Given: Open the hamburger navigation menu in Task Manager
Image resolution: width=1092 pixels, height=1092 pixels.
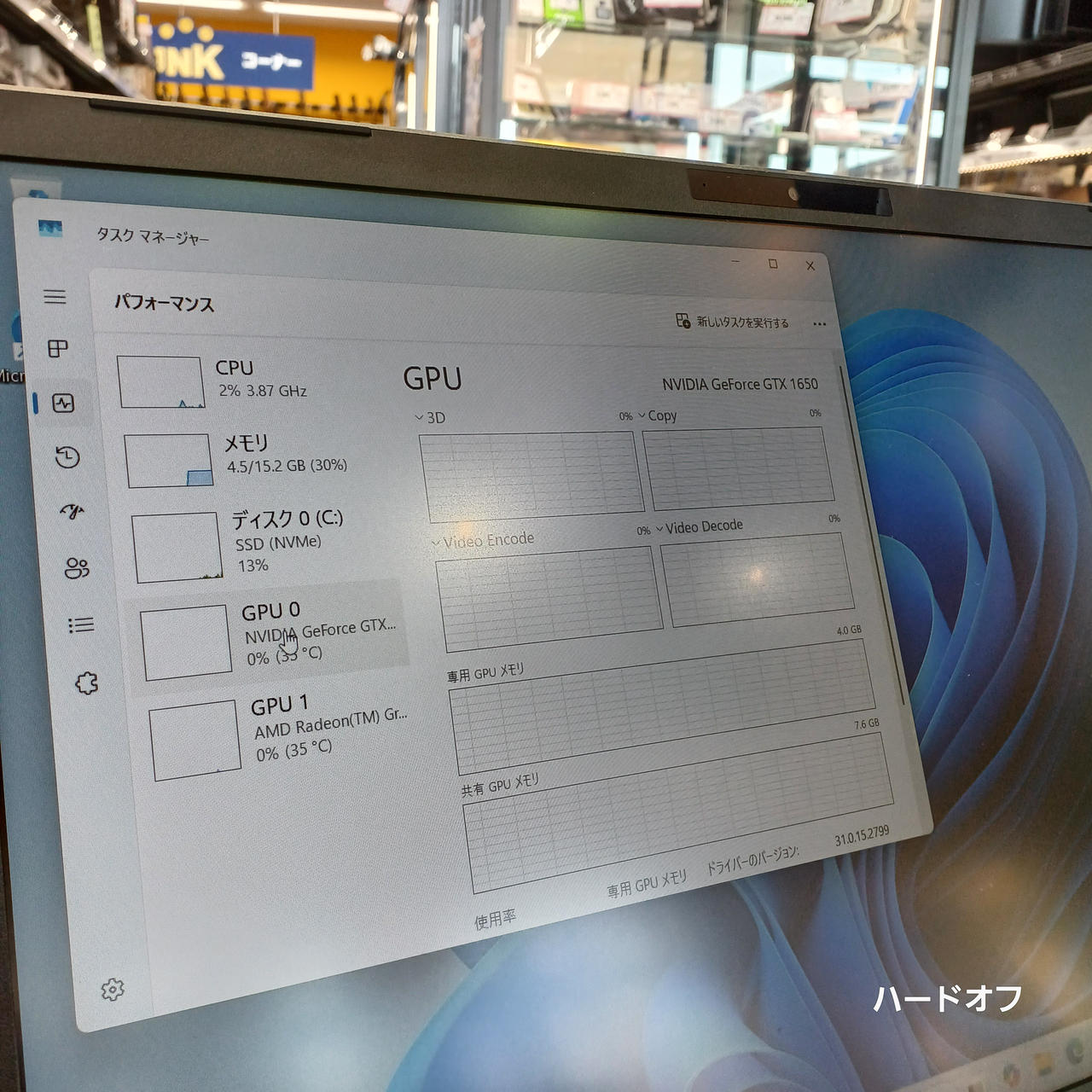Looking at the screenshot, I should (x=55, y=296).
